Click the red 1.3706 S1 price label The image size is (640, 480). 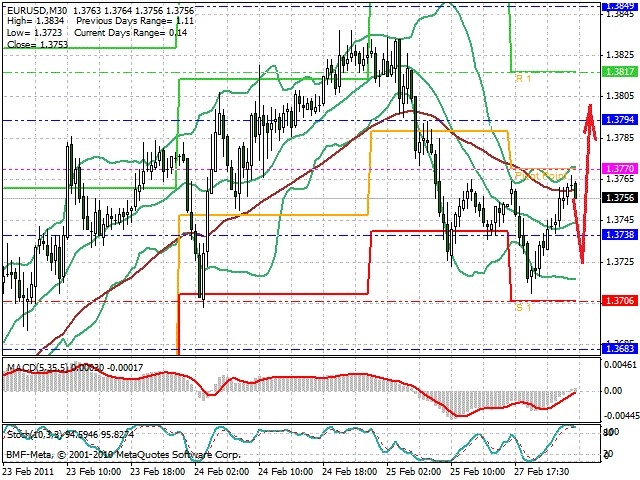pos(620,301)
